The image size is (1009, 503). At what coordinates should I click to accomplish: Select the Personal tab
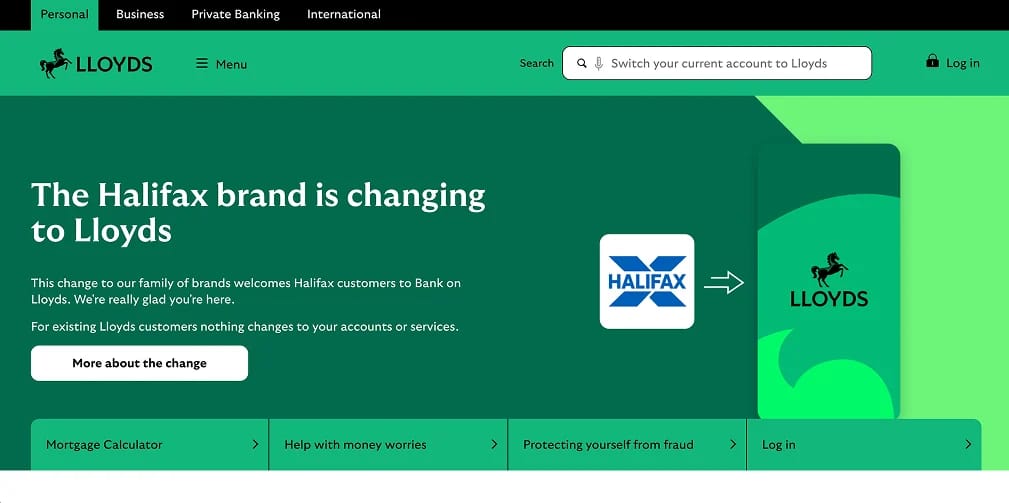pos(64,14)
